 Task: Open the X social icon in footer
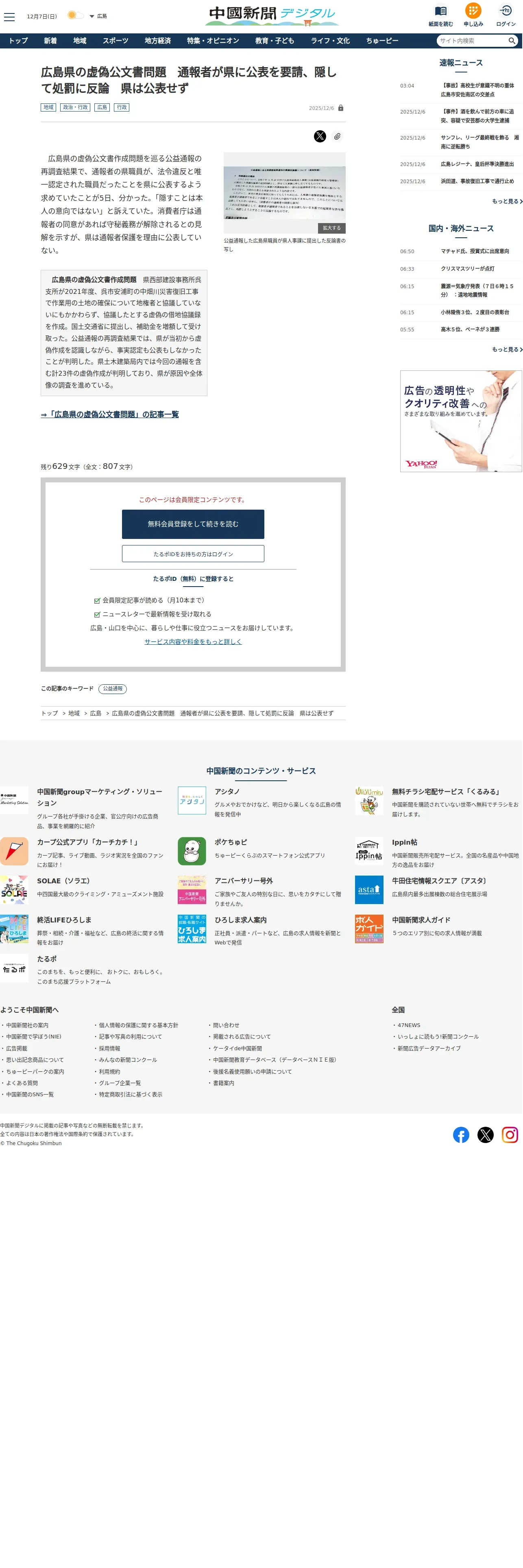tap(485, 1135)
